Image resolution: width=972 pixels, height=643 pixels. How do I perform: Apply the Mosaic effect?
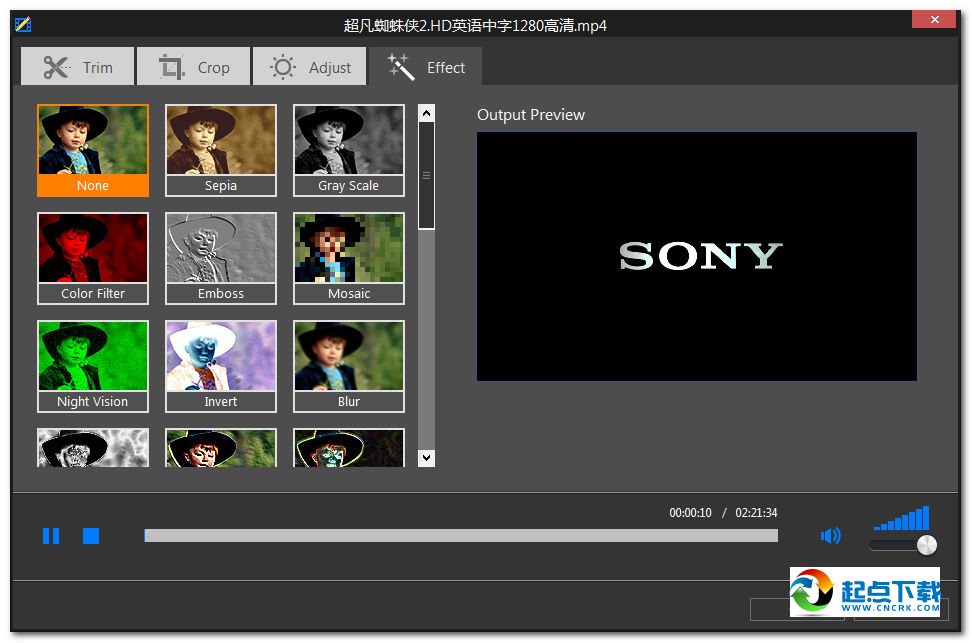click(349, 259)
